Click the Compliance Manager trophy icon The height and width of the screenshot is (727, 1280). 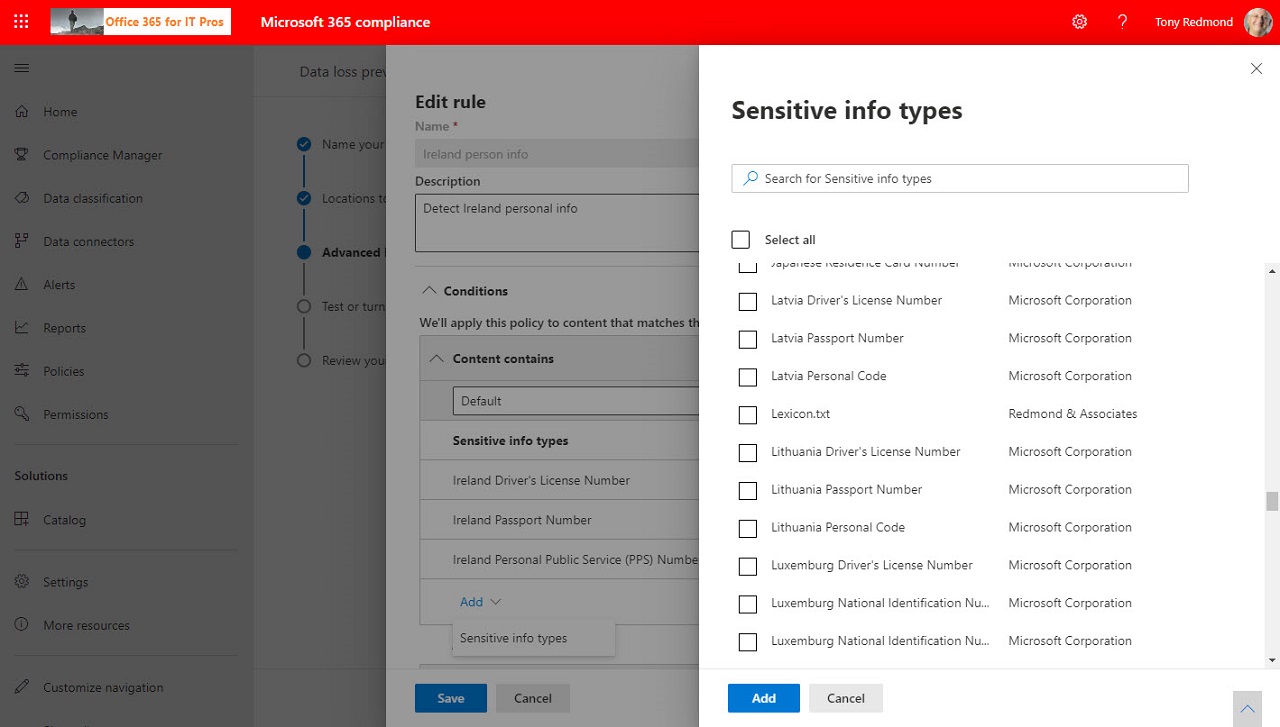22,155
